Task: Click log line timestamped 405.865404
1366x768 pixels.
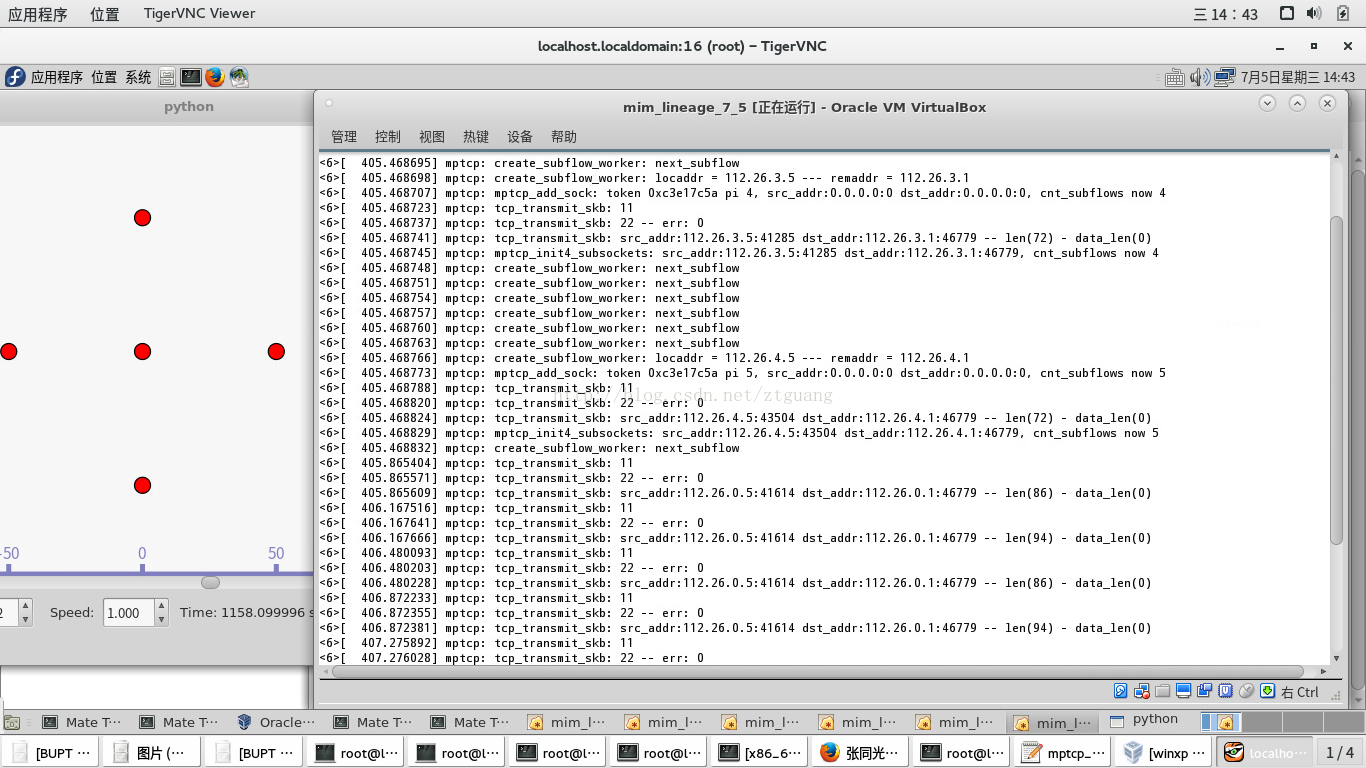Action: [x=476, y=463]
